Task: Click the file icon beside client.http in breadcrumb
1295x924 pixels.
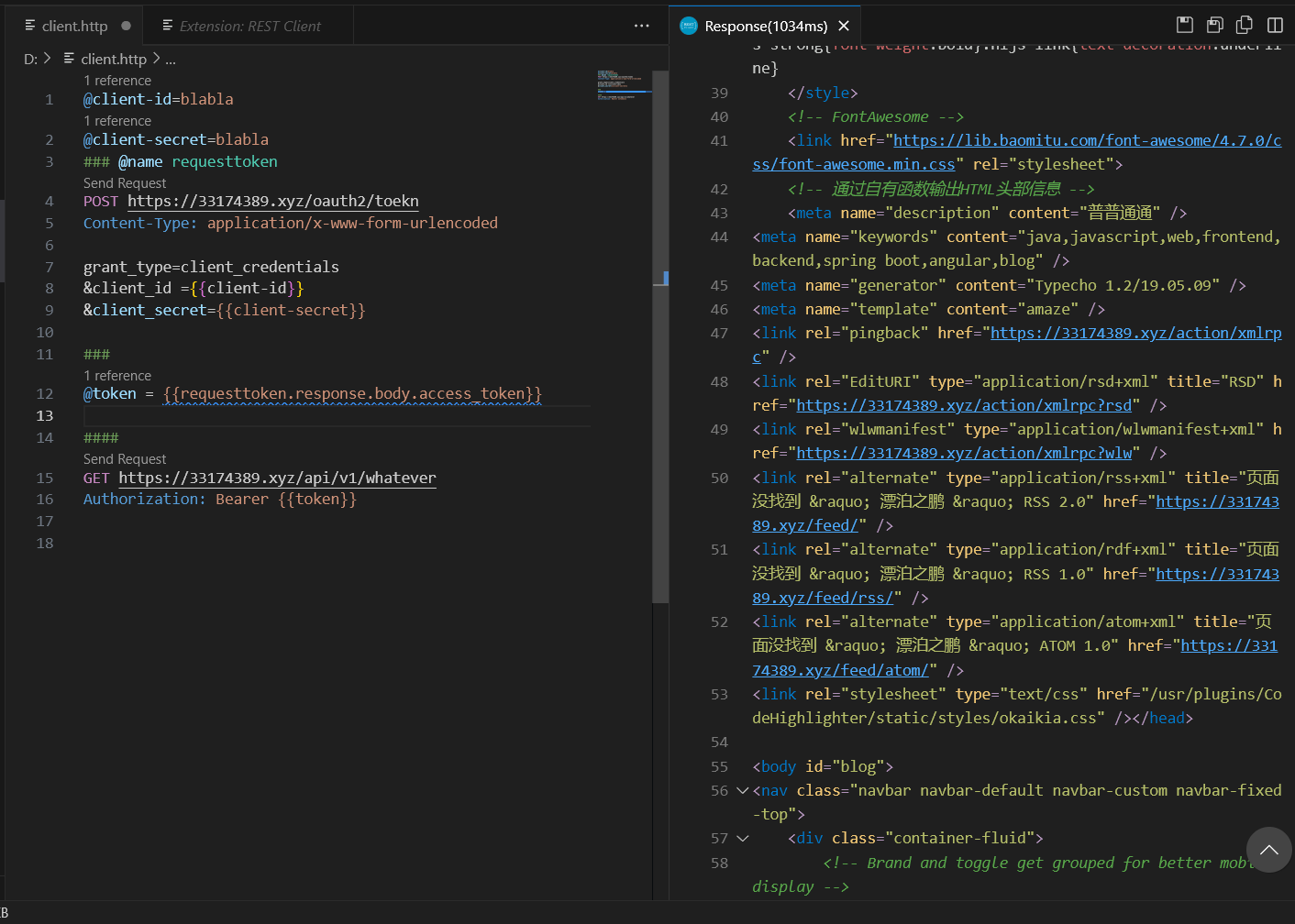Action: 70,59
